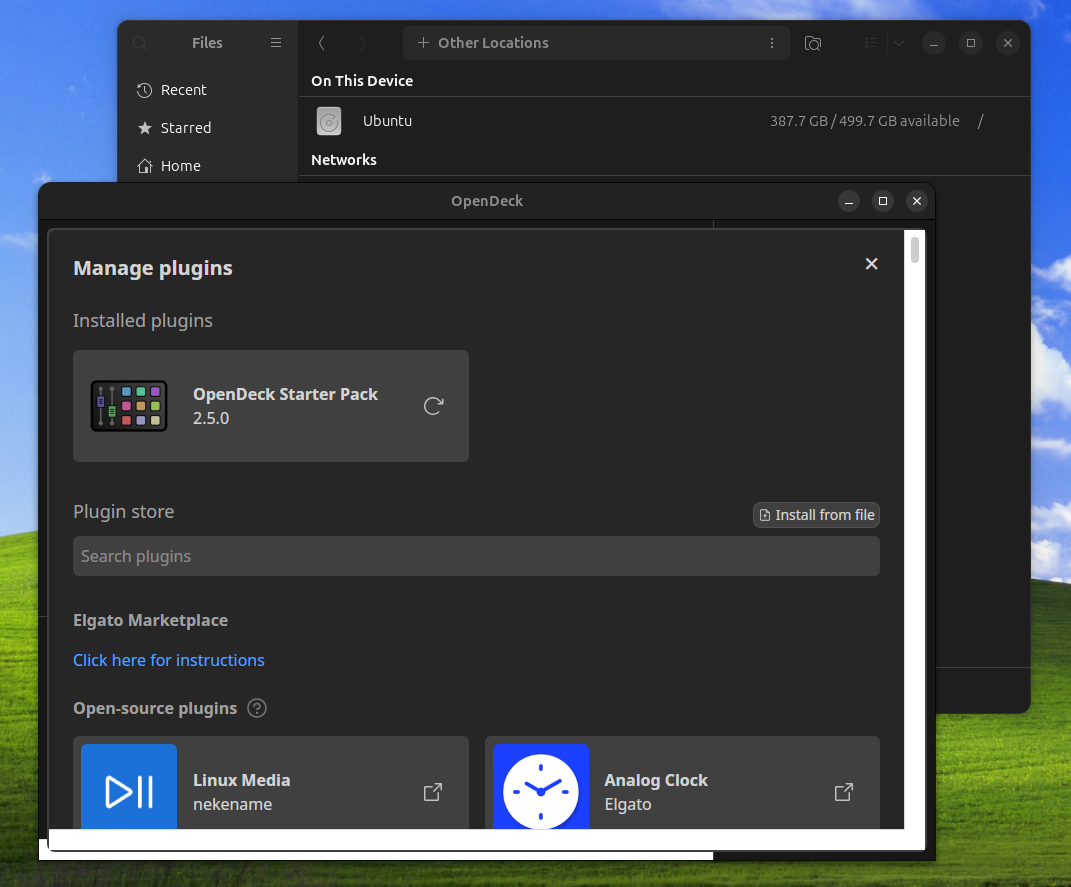The height and width of the screenshot is (887, 1071).
Task: Click the Linux Media plugin title
Action: [x=242, y=780]
